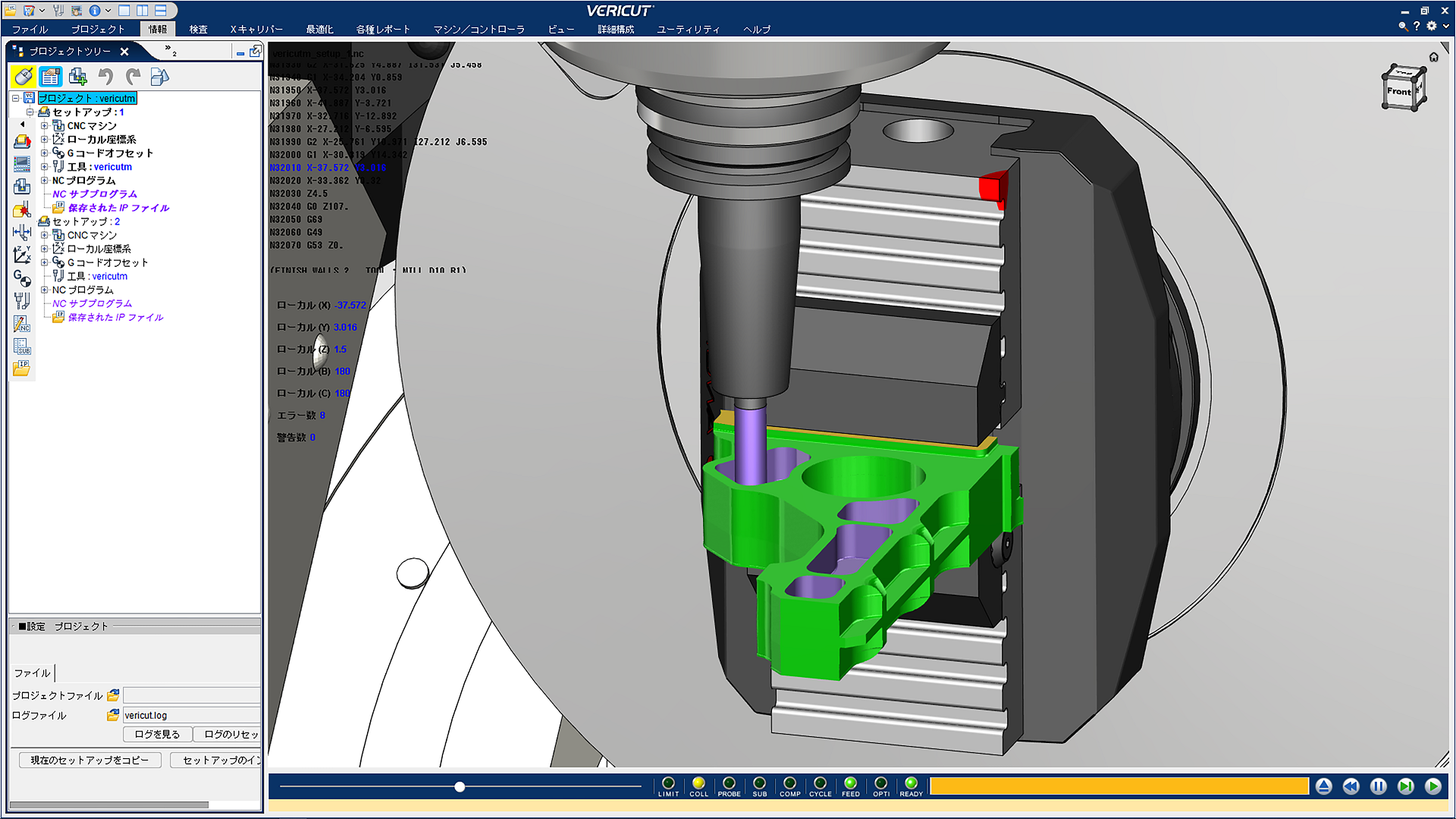Click the saved IP file sidebar icon
The width and height of the screenshot is (1456, 819).
click(x=22, y=369)
